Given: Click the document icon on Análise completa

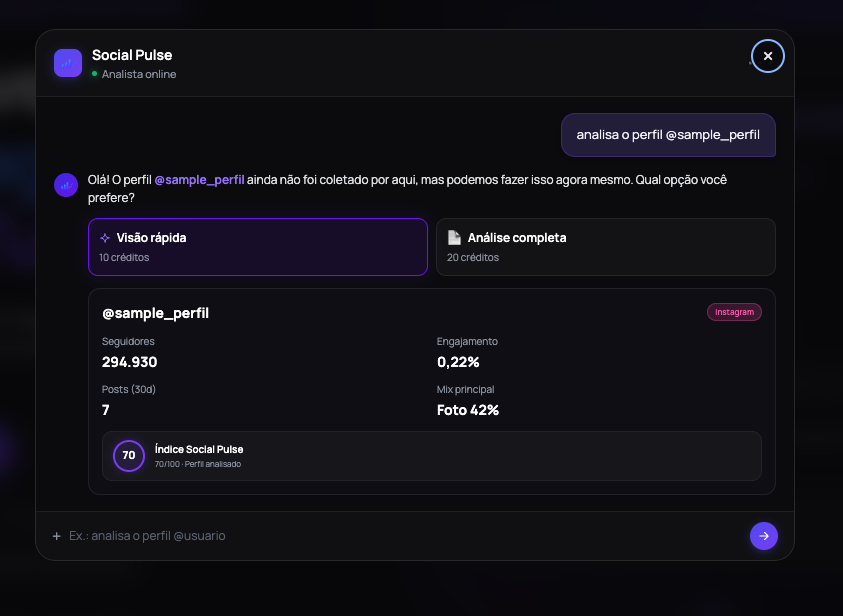Looking at the screenshot, I should tap(454, 237).
